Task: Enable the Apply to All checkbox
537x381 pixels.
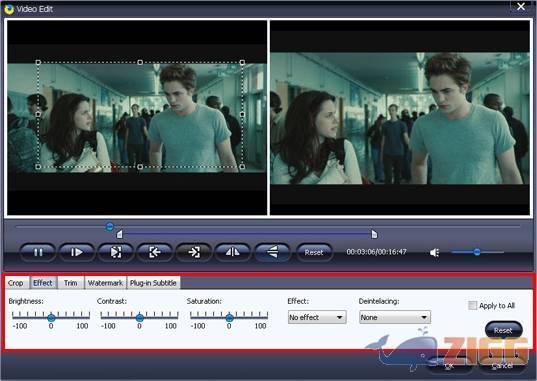Action: click(x=473, y=305)
